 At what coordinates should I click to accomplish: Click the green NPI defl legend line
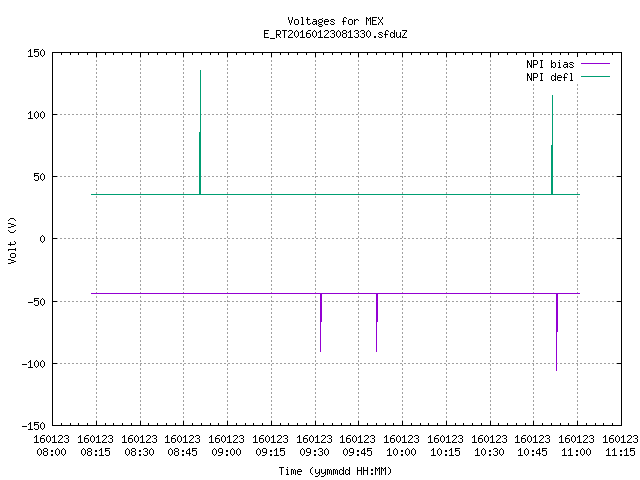[x=595, y=77]
